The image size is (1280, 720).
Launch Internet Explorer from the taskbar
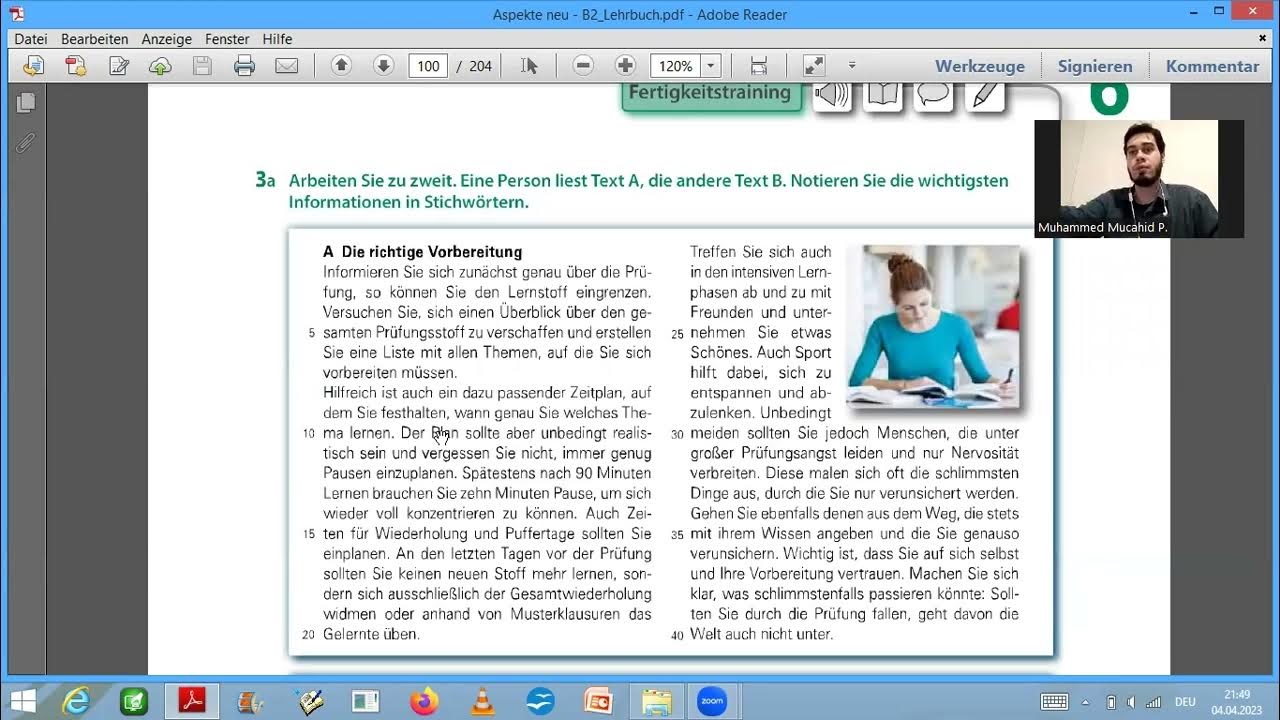point(77,701)
